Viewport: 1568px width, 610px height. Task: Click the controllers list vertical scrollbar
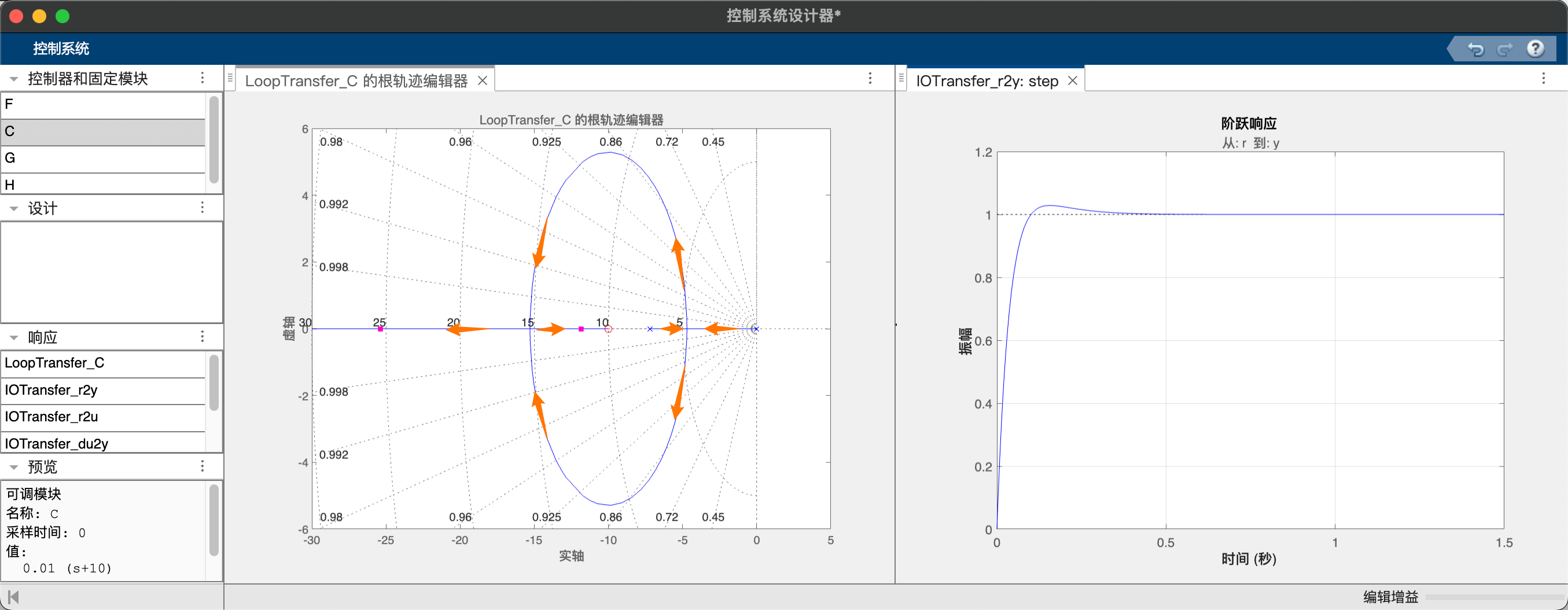(214, 140)
